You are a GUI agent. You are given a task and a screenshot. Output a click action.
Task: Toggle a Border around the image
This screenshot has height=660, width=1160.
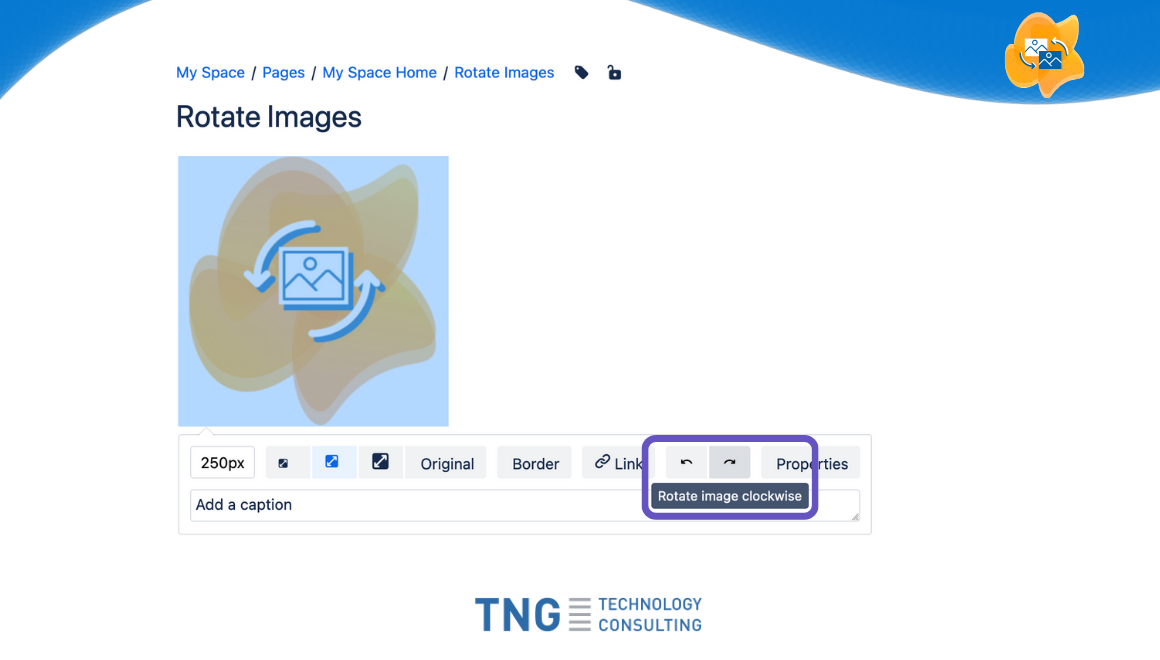pos(534,462)
